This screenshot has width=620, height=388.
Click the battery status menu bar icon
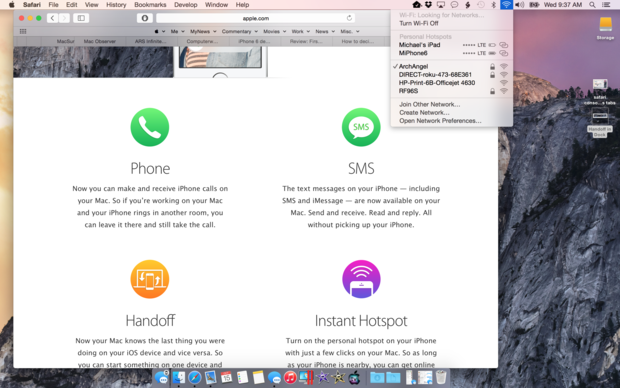point(534,5)
